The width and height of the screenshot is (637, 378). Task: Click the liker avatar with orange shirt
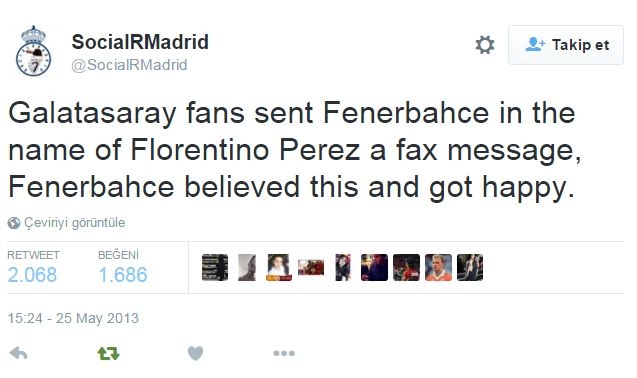(x=438, y=267)
